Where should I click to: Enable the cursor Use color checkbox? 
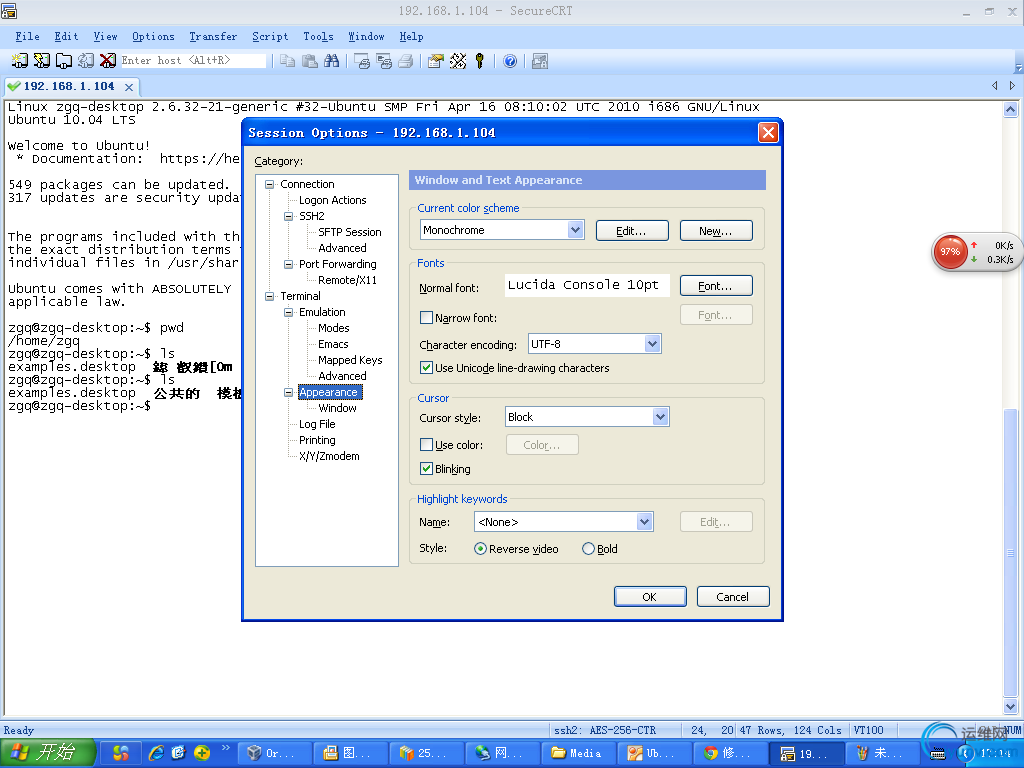[427, 445]
